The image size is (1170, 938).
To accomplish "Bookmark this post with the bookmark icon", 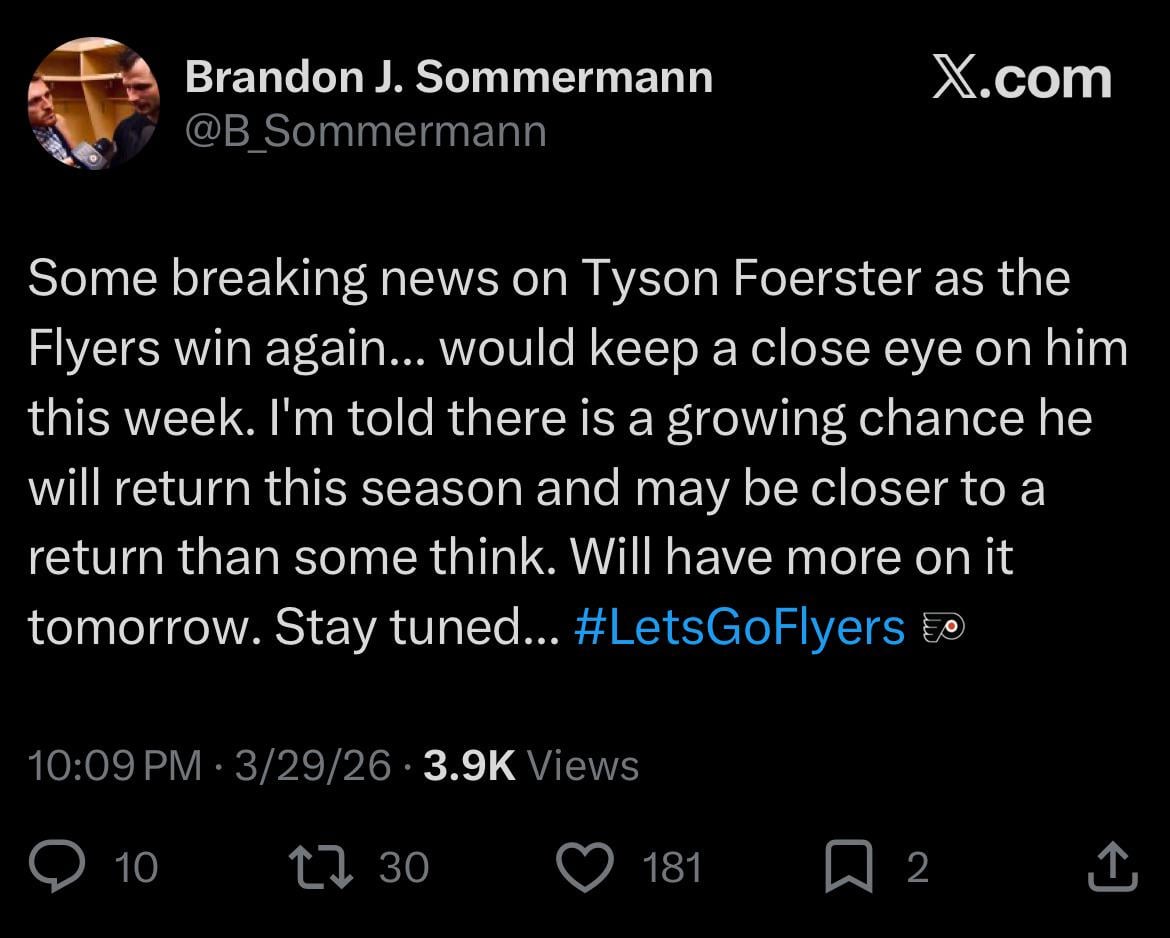I will coord(849,867).
